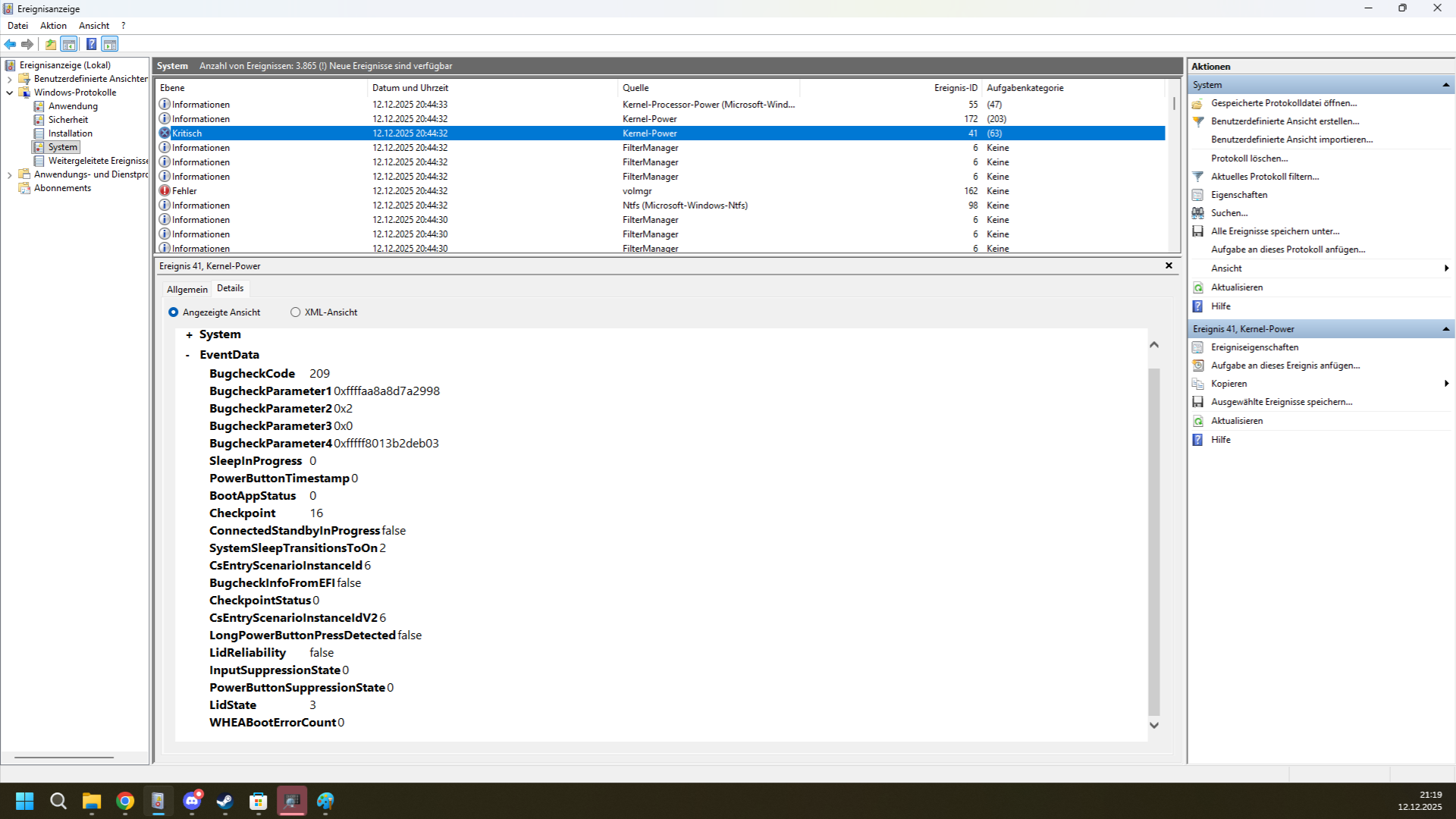Viewport: 1456px width, 819px height.
Task: Close the event preview pane
Action: click(x=1169, y=265)
